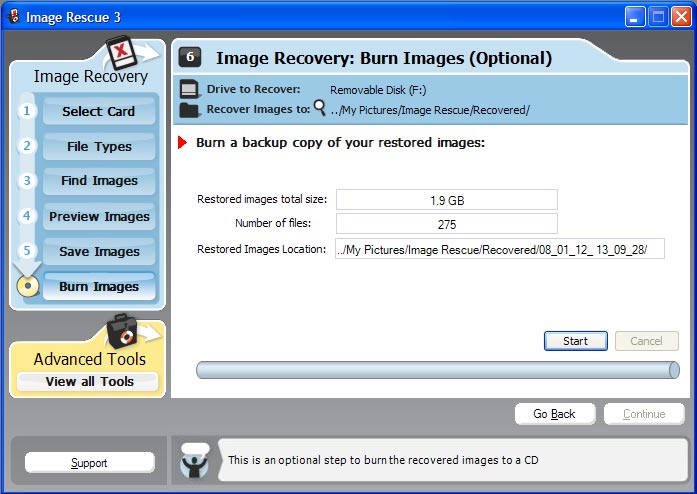Image resolution: width=697 pixels, height=494 pixels.
Task: Click the Advanced Tools toolbox icon
Action: click(x=122, y=332)
